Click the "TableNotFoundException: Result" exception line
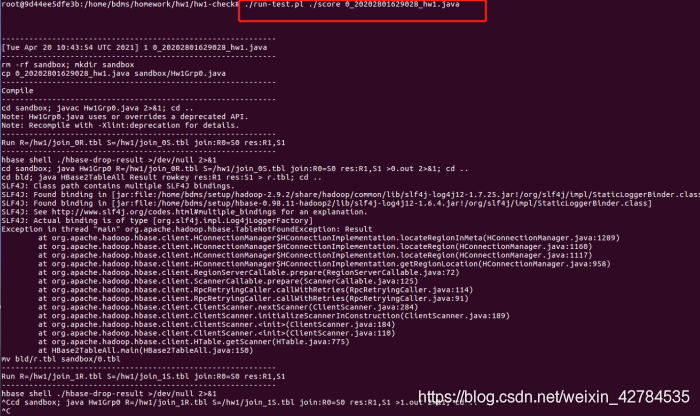This screenshot has height=416, width=700. pyautogui.click(x=187, y=229)
